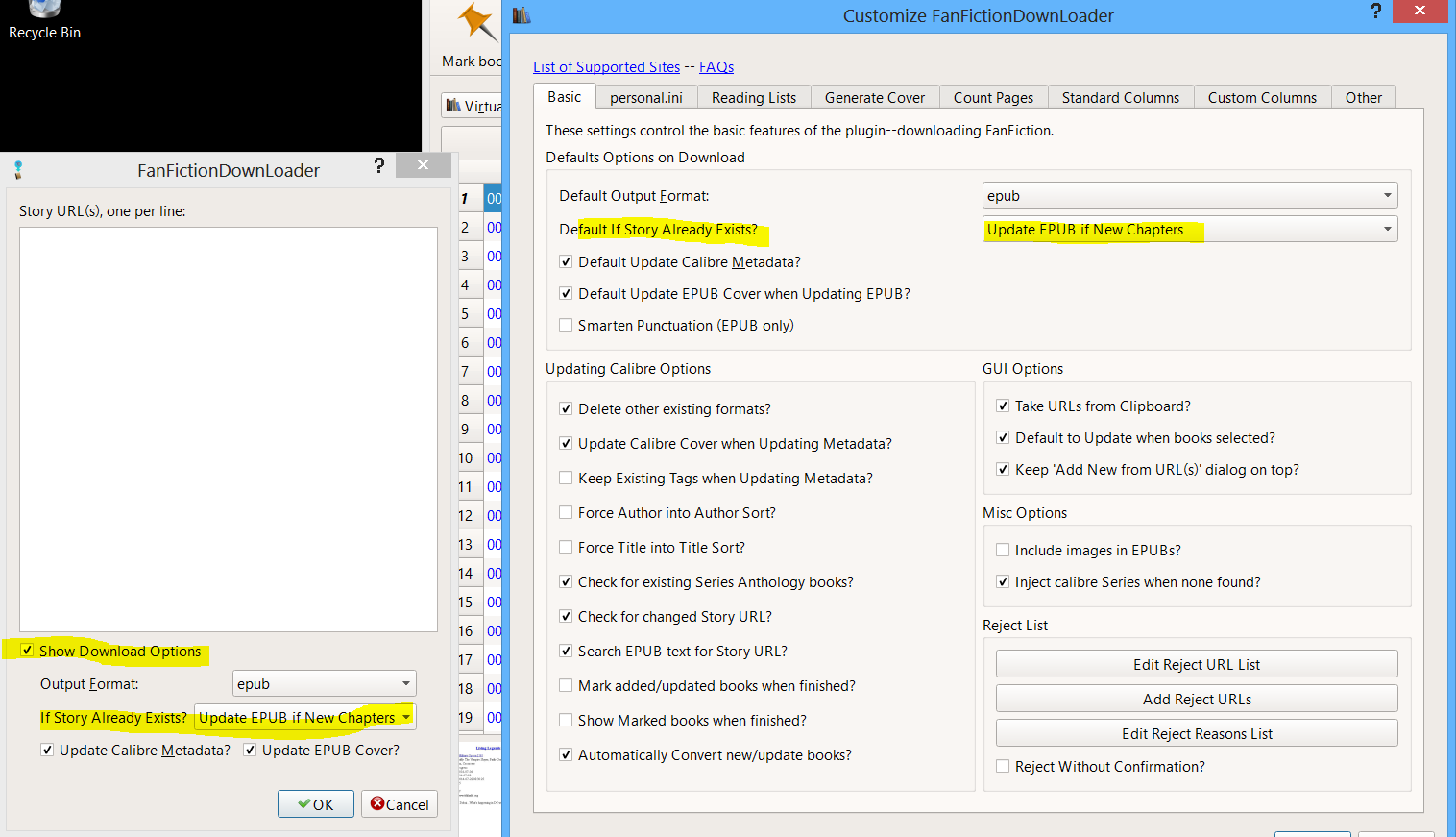Open List of Supported Sites link
Screen dimensions: 1456x837
(x=607, y=66)
